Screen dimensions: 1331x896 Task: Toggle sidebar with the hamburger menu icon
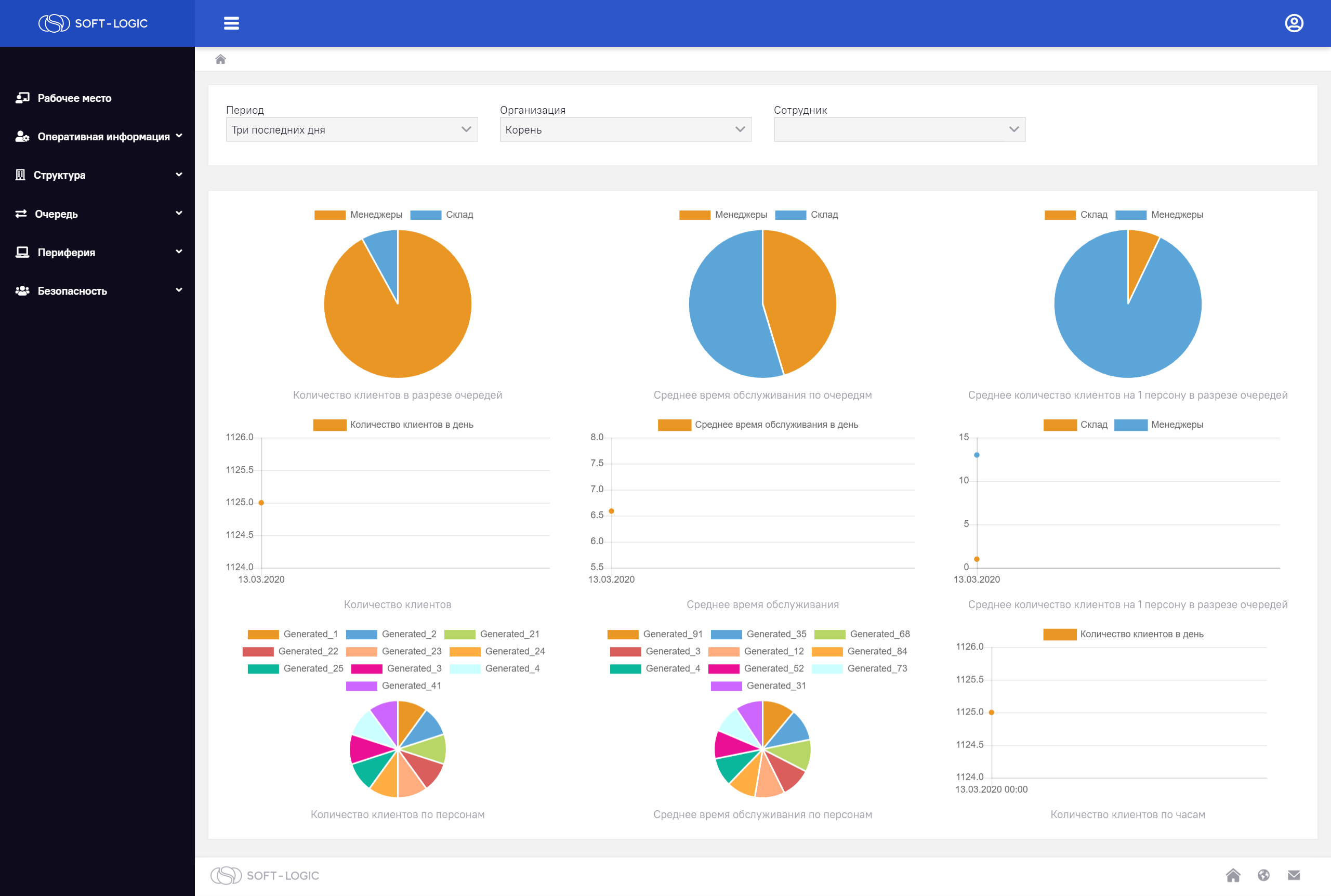tap(231, 23)
